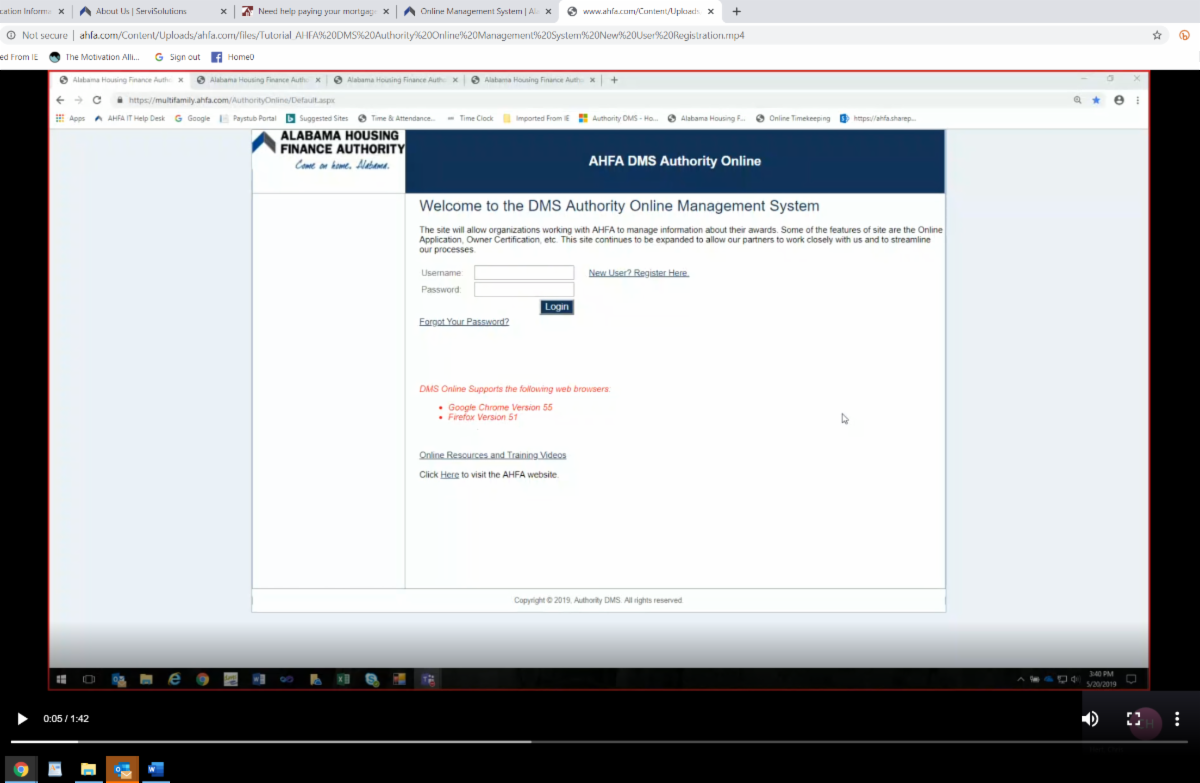Click Forgot Your Password? link
Viewport: 1200px width, 783px height.
(464, 322)
